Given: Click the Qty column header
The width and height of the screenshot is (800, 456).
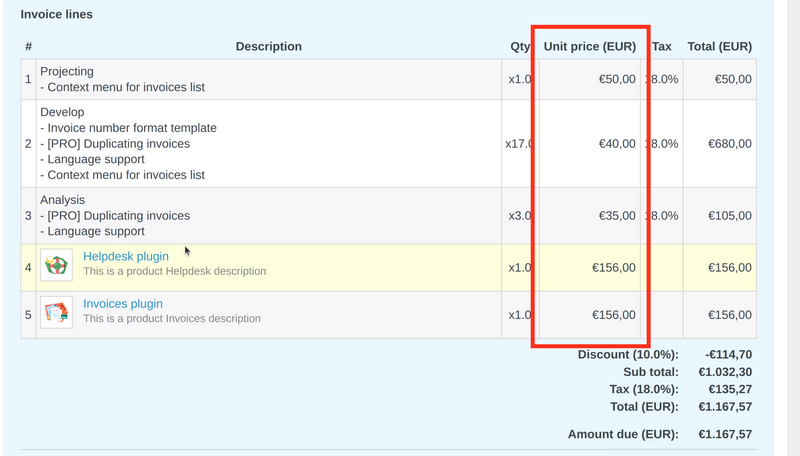Looking at the screenshot, I should pos(520,47).
